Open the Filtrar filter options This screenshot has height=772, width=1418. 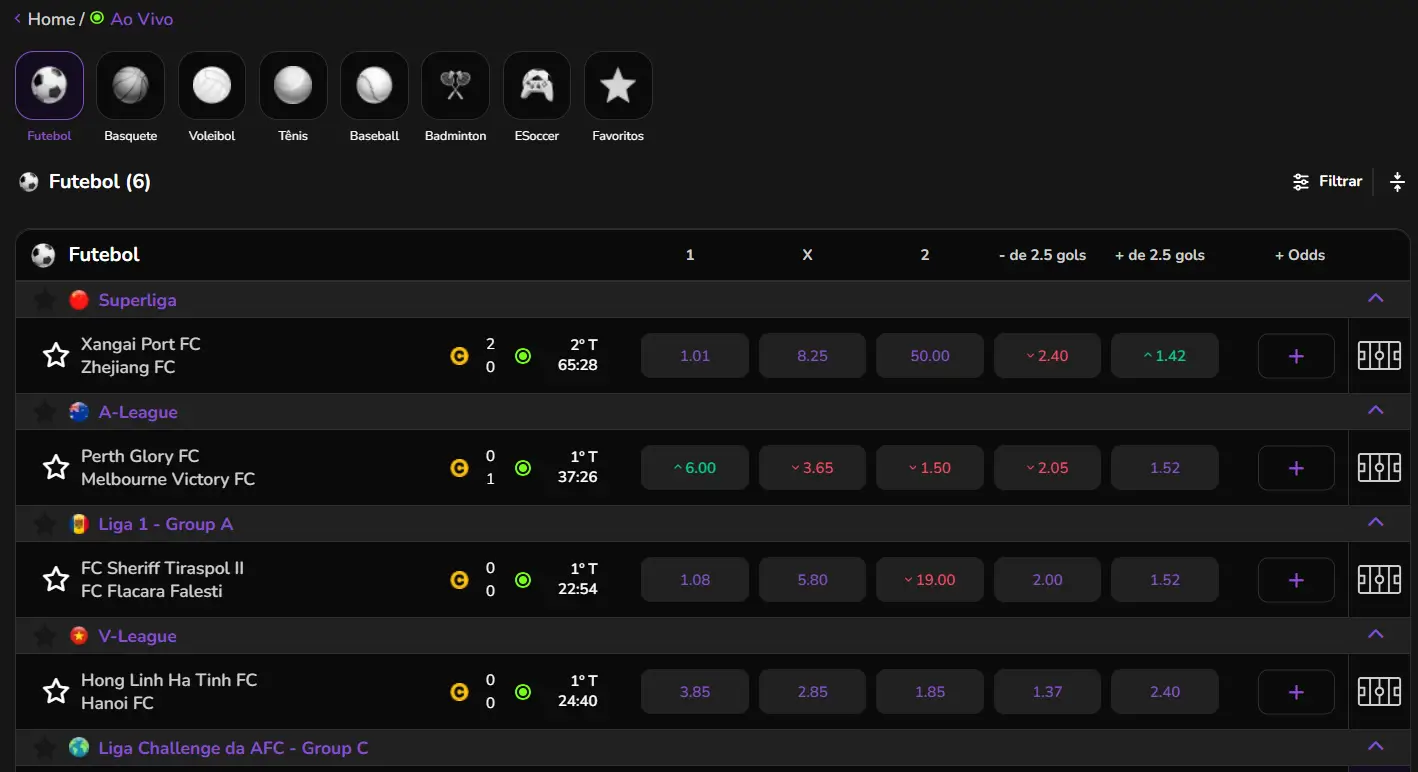1327,182
